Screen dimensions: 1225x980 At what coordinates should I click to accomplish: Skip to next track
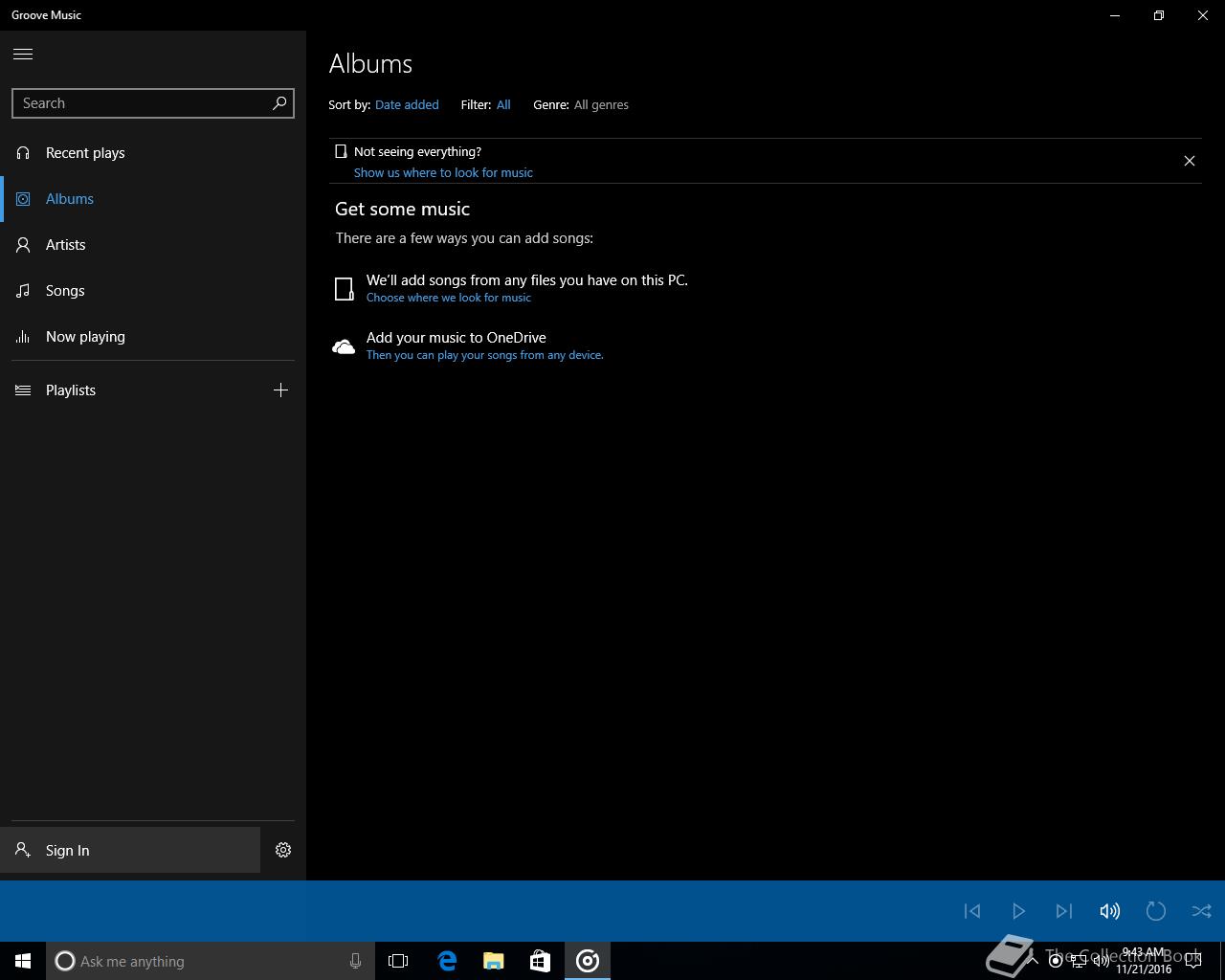pos(1064,911)
